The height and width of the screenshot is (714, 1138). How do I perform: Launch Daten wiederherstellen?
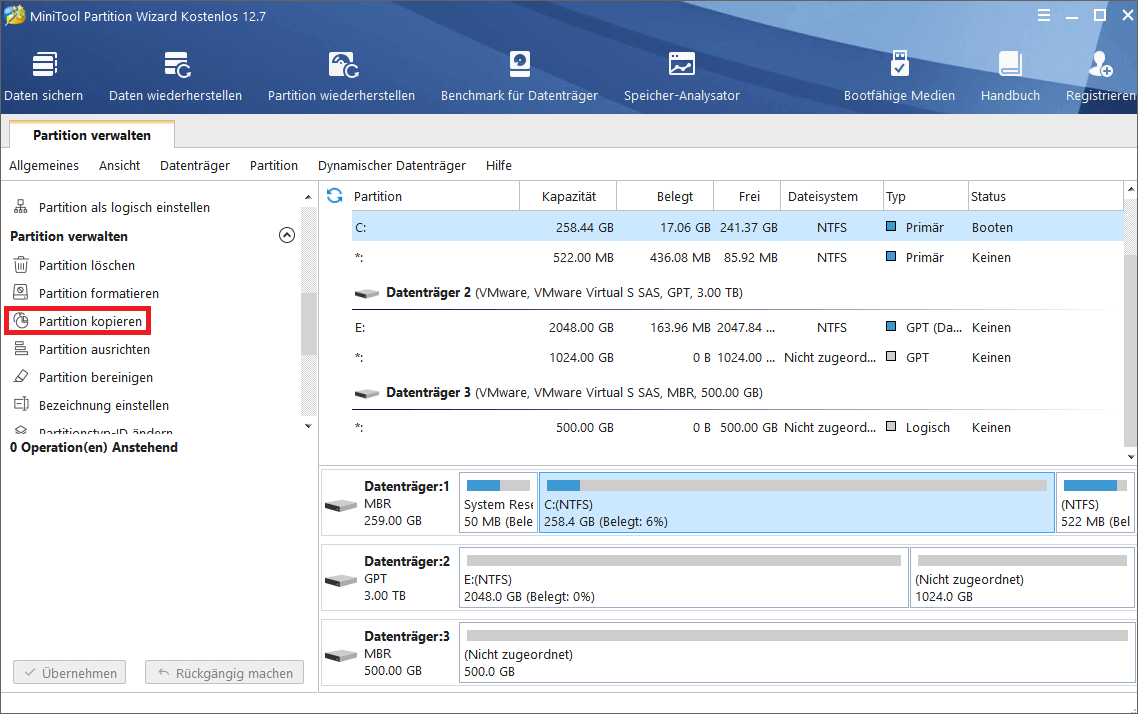(176, 77)
